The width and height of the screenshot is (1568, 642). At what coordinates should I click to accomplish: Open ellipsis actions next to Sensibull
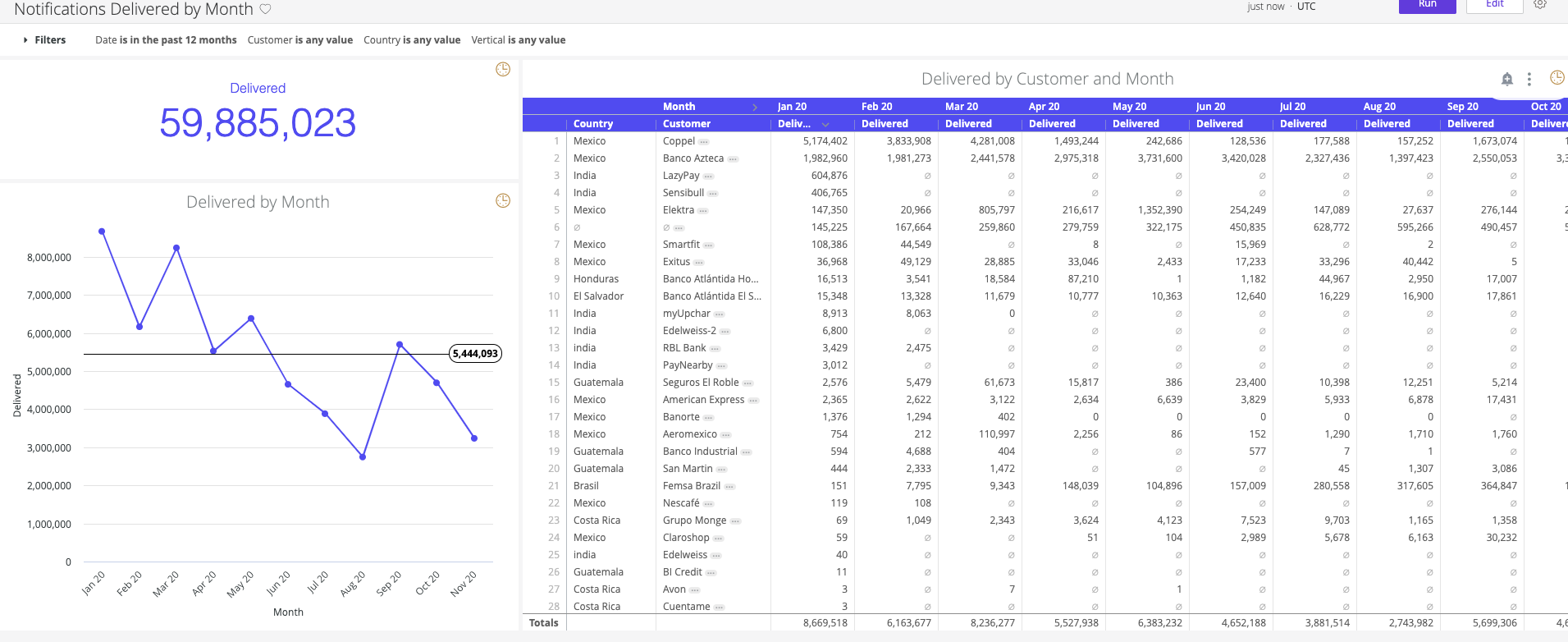(713, 194)
